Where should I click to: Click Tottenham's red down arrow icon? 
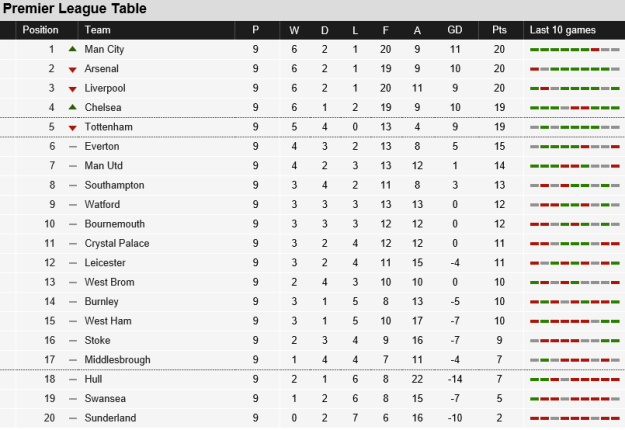(72, 127)
